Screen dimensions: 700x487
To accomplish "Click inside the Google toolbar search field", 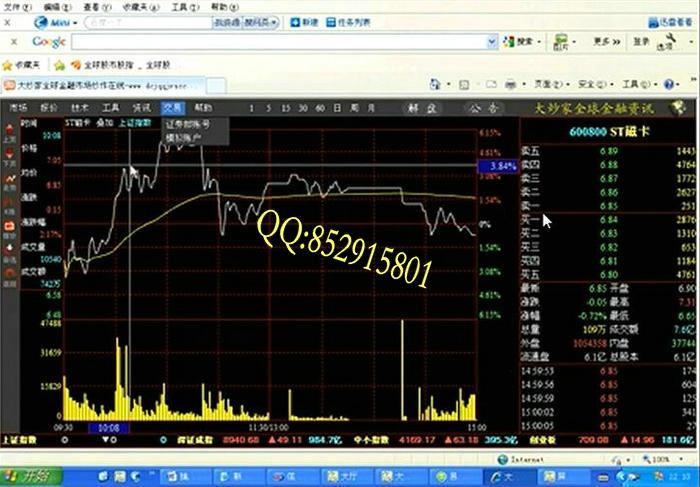I will (x=280, y=42).
